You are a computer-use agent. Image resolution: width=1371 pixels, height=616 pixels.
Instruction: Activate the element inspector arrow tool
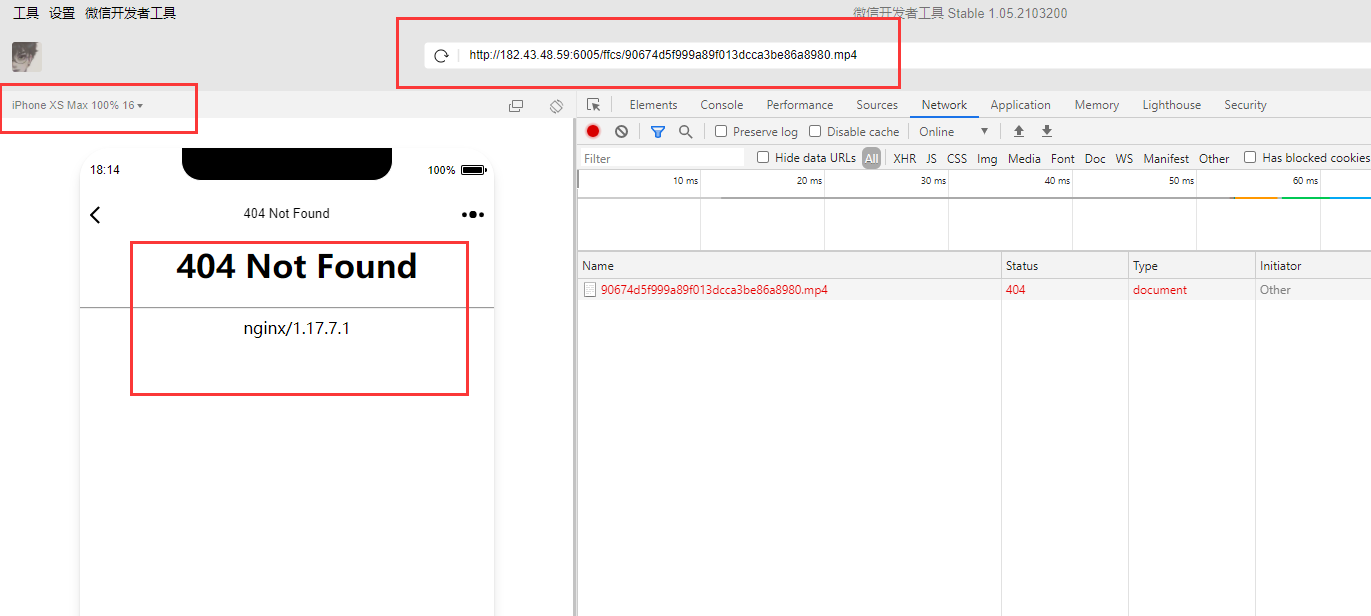(x=593, y=105)
